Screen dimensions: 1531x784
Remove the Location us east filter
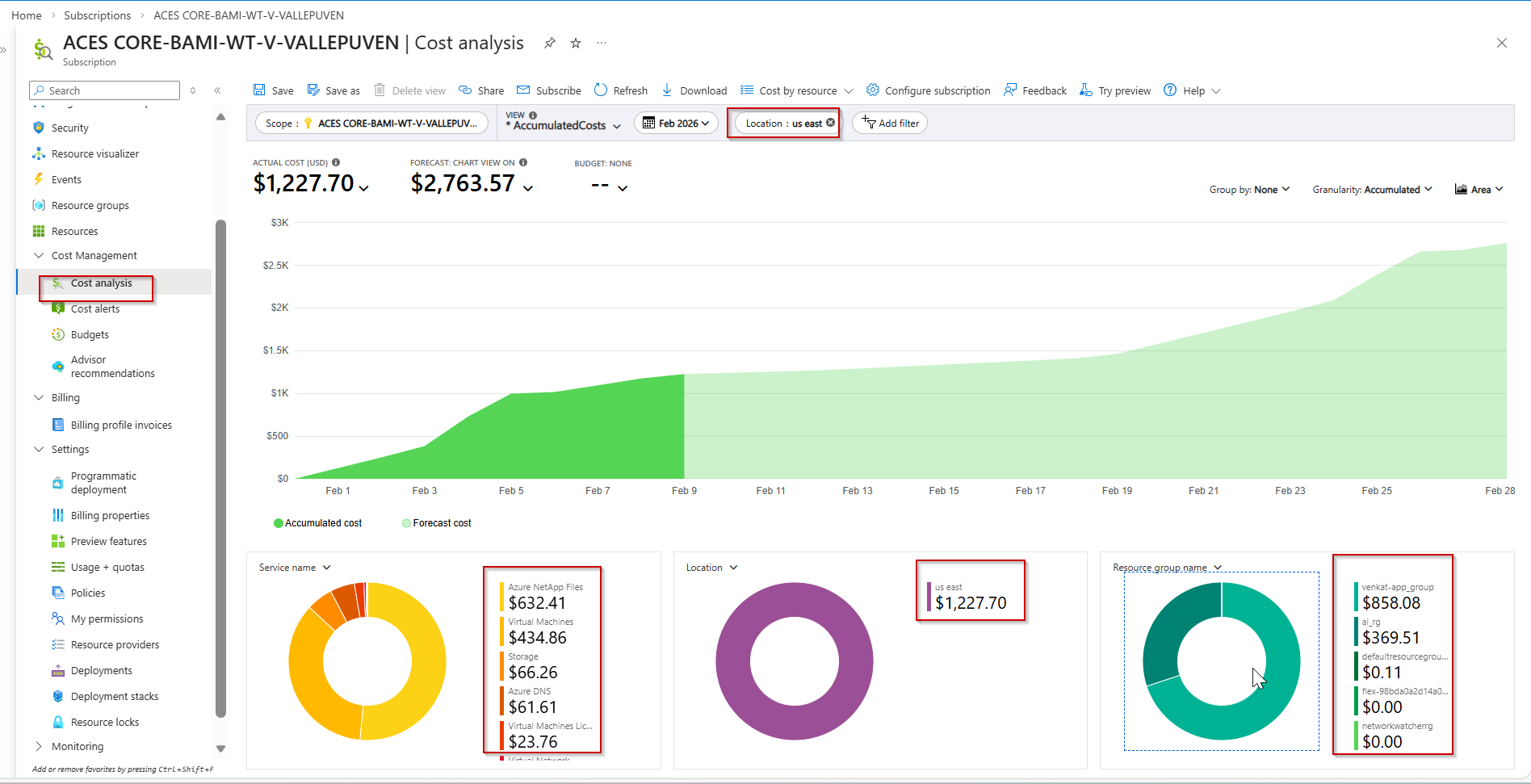(830, 123)
